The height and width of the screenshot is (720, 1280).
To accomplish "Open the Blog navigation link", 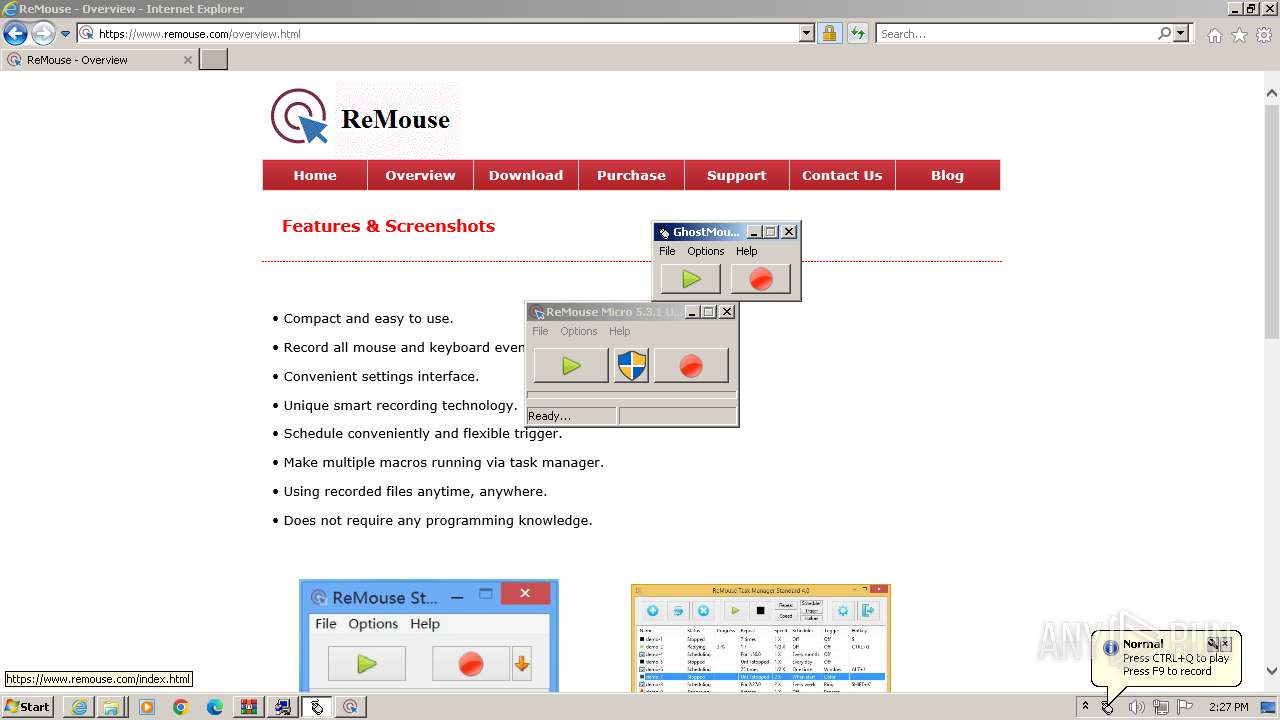I will coord(947,175).
